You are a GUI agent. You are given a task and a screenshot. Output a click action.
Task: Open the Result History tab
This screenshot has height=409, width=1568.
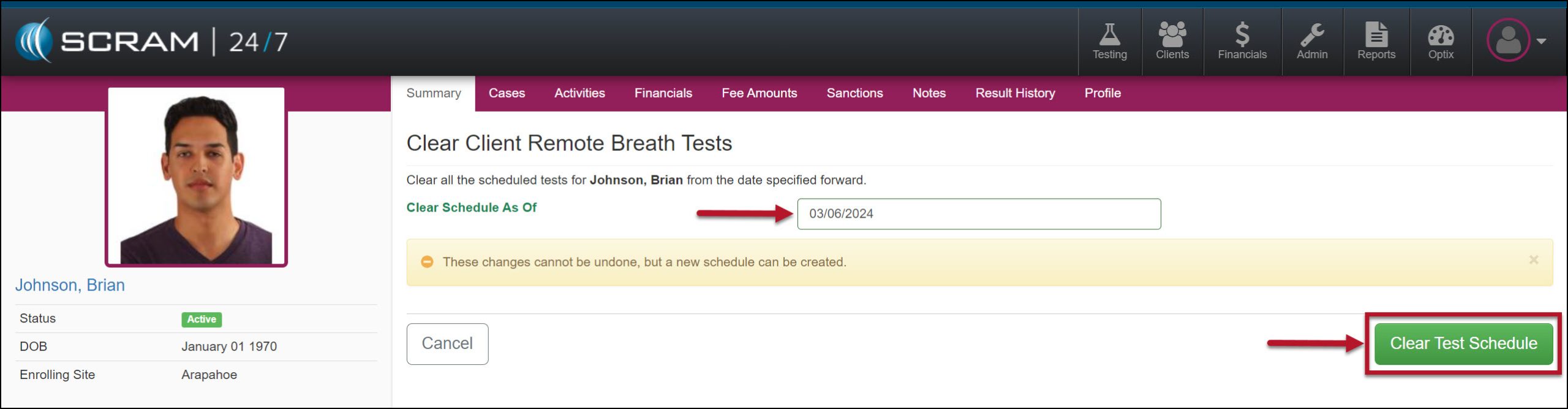tap(1015, 93)
